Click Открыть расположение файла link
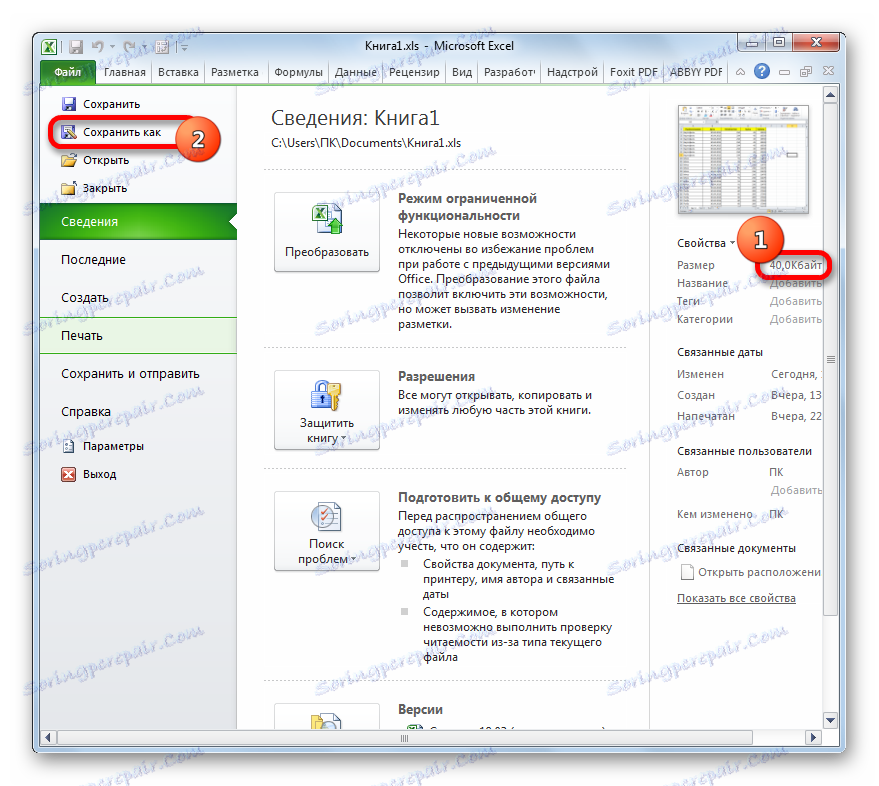 click(x=751, y=572)
